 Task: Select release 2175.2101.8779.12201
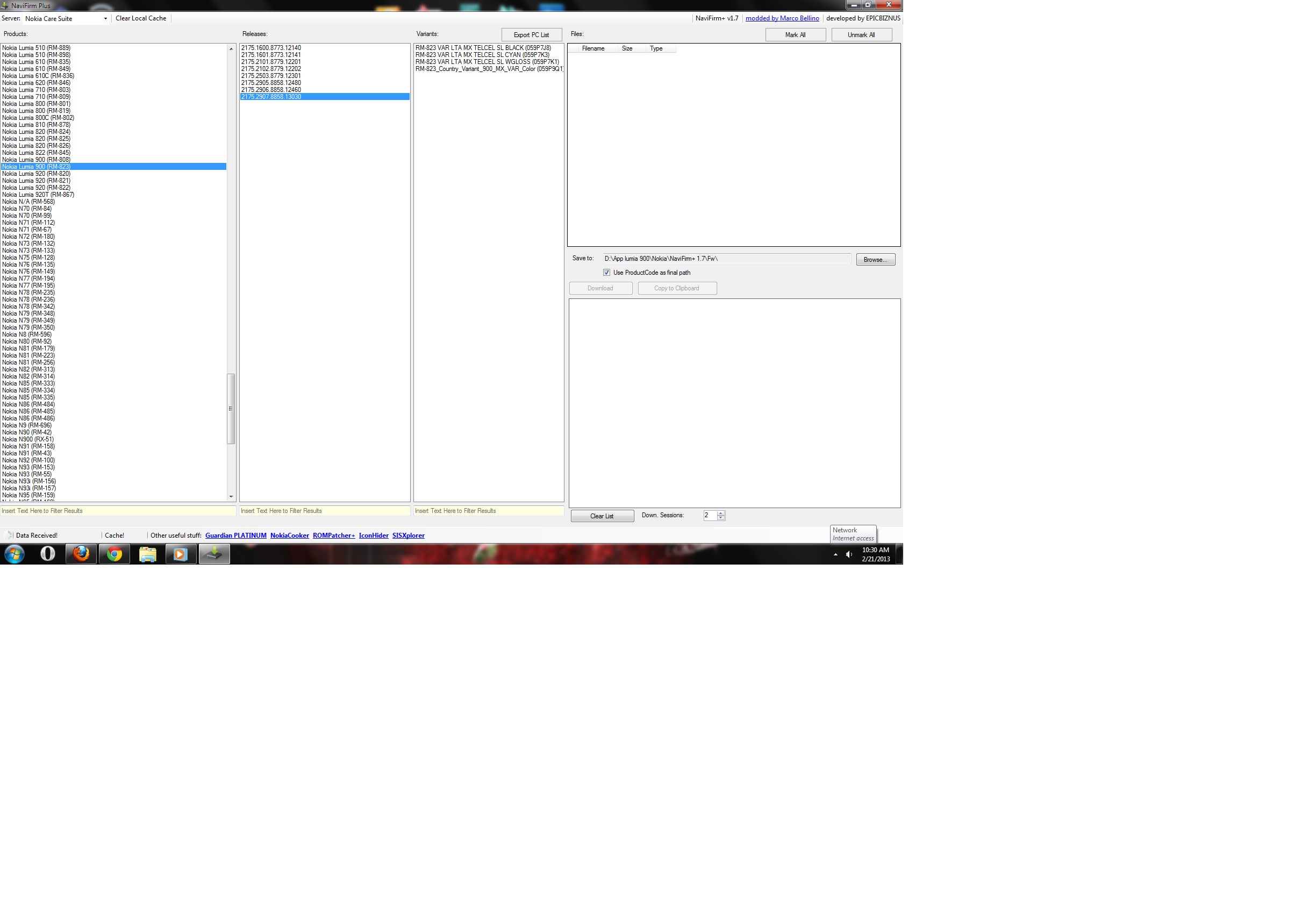tap(325, 62)
